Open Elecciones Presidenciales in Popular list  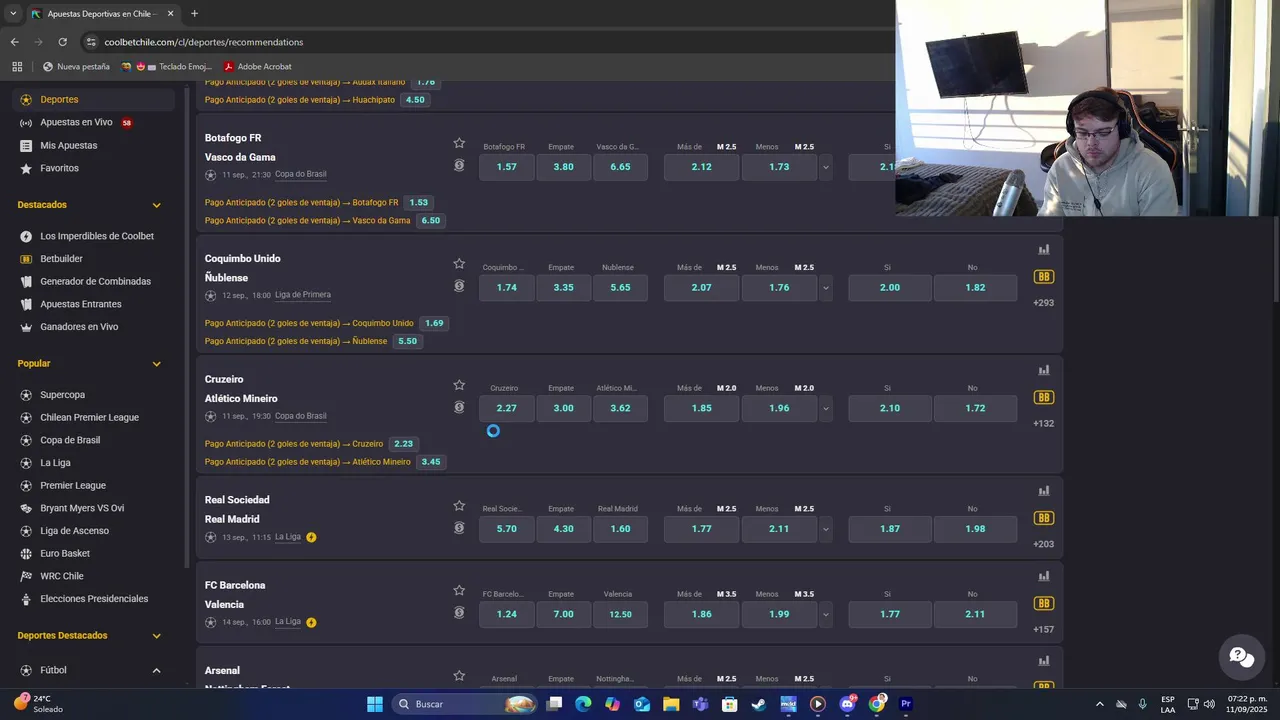(94, 599)
